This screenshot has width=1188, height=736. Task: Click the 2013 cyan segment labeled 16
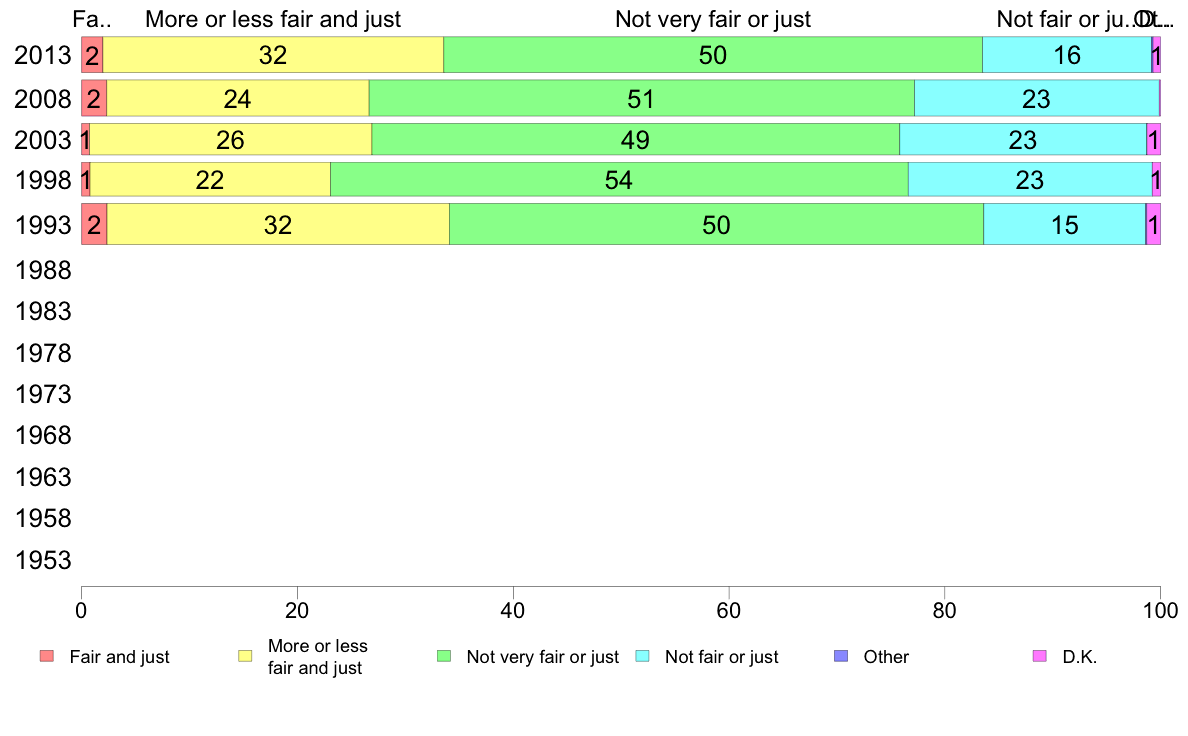(1067, 55)
